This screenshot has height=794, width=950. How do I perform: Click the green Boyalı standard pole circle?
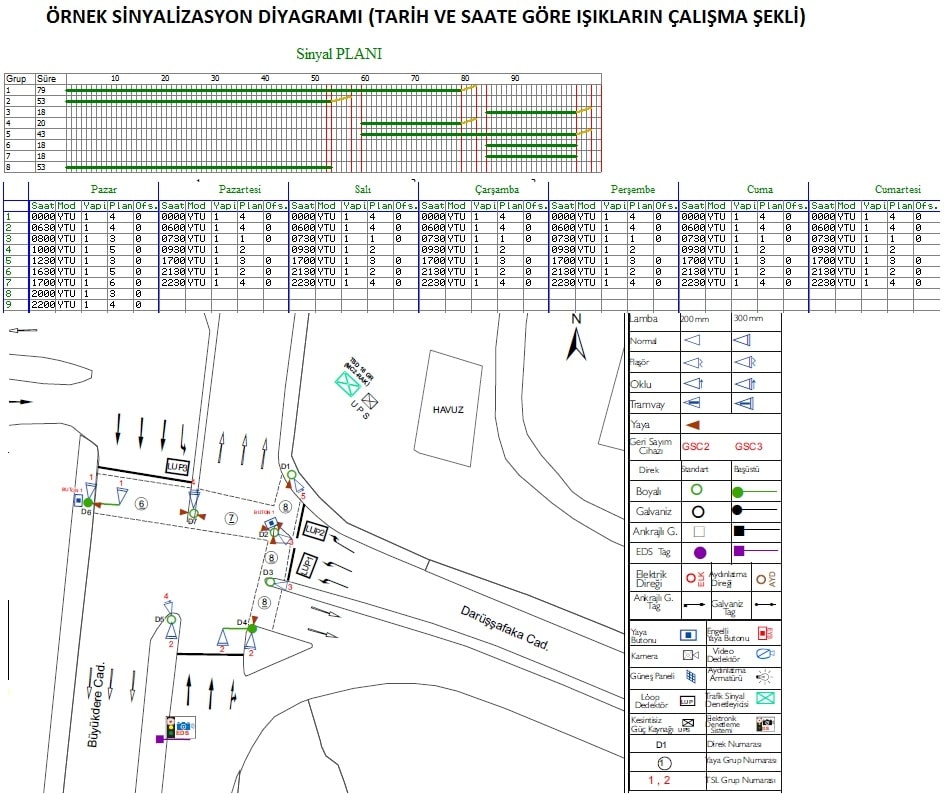pyautogui.click(x=698, y=490)
